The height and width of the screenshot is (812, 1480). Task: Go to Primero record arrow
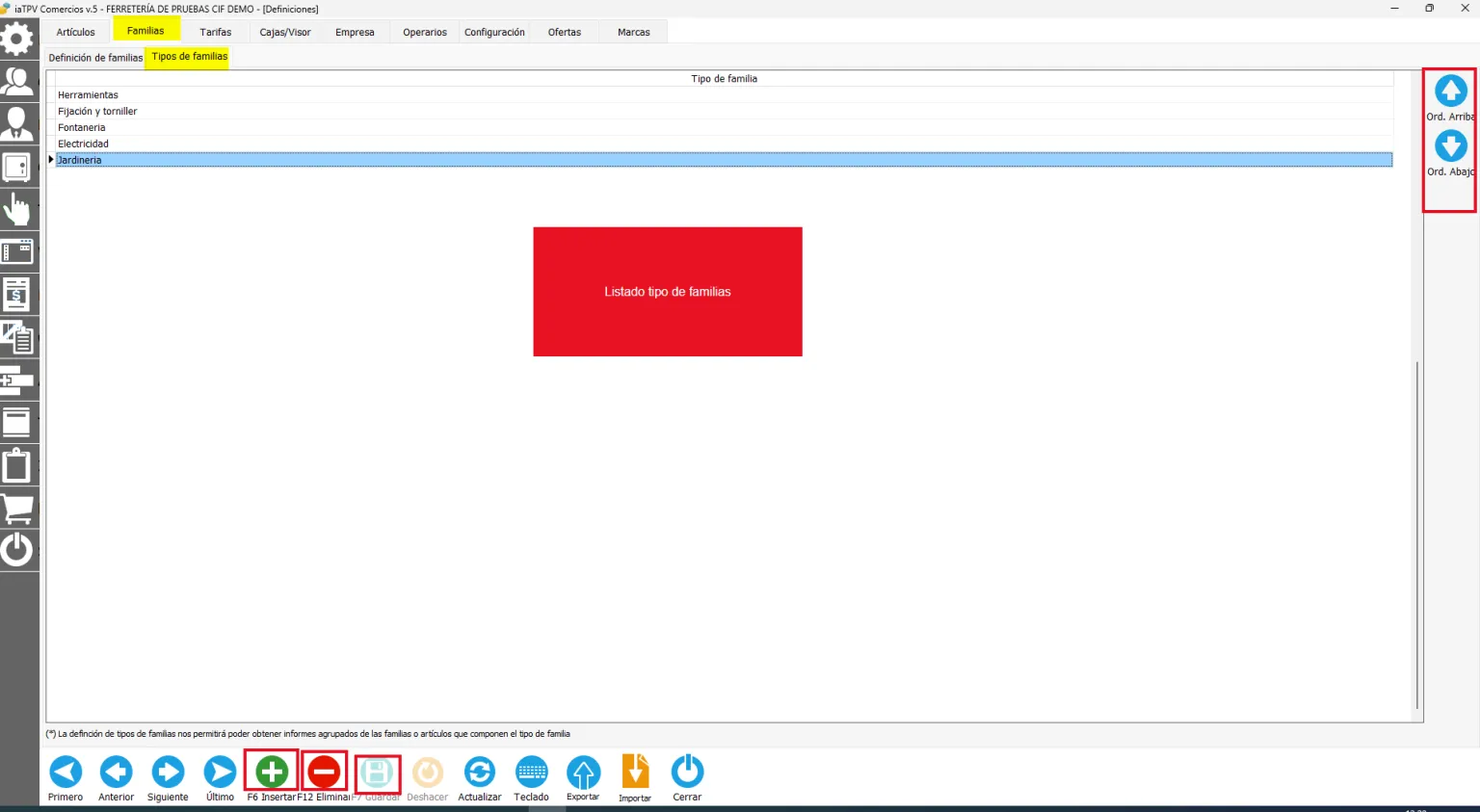(66, 772)
